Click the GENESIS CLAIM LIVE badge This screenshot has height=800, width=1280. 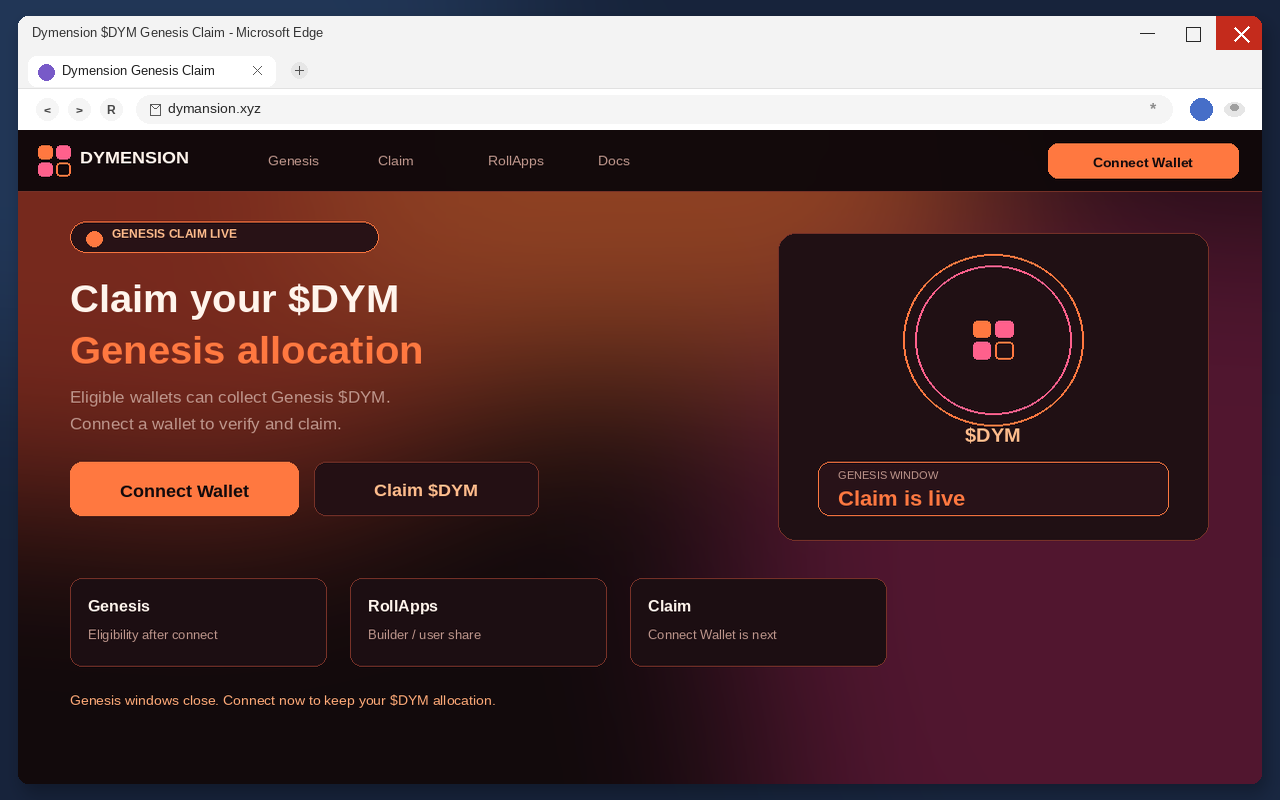tap(224, 237)
